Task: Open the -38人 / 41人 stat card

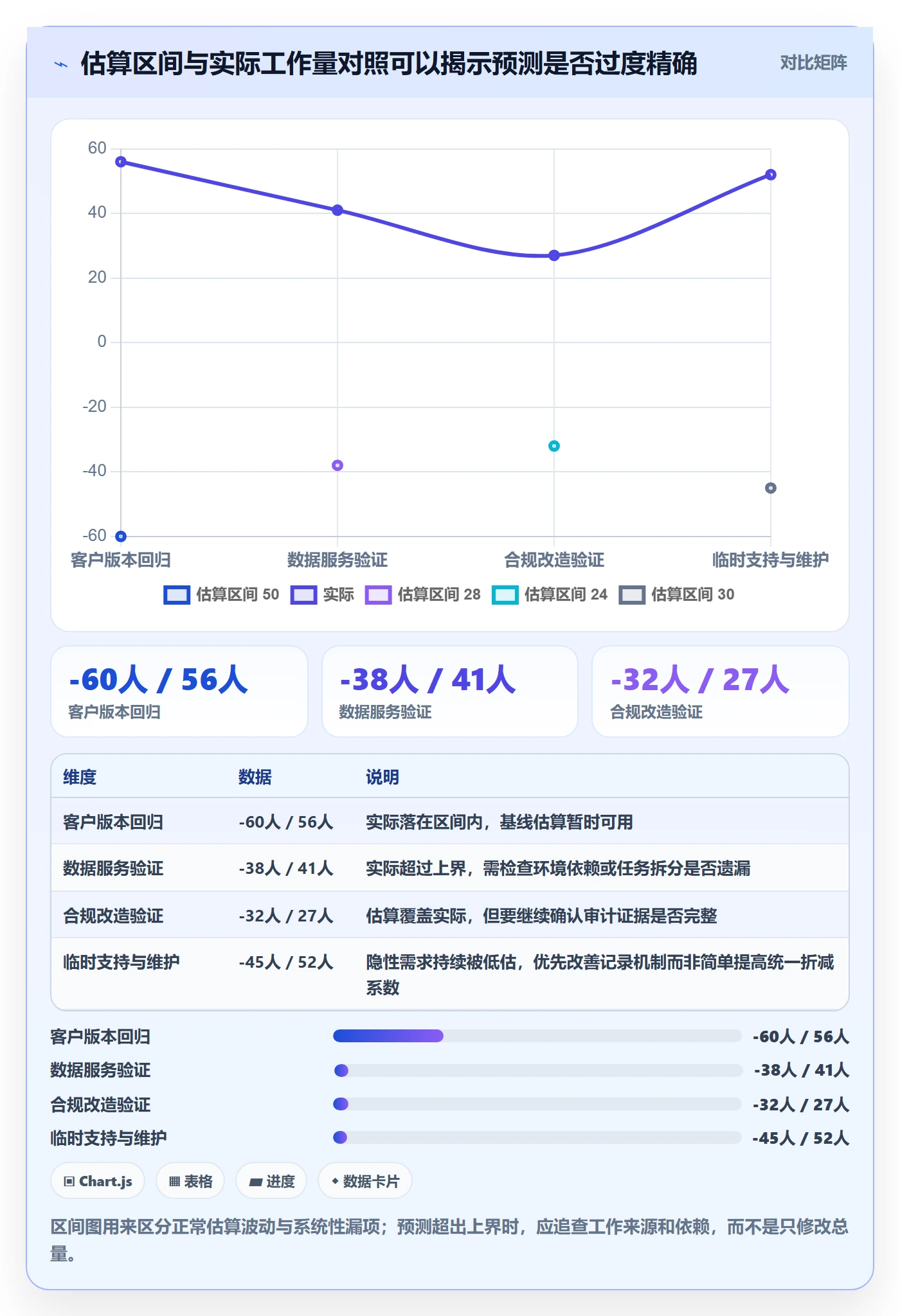Action: click(450, 691)
